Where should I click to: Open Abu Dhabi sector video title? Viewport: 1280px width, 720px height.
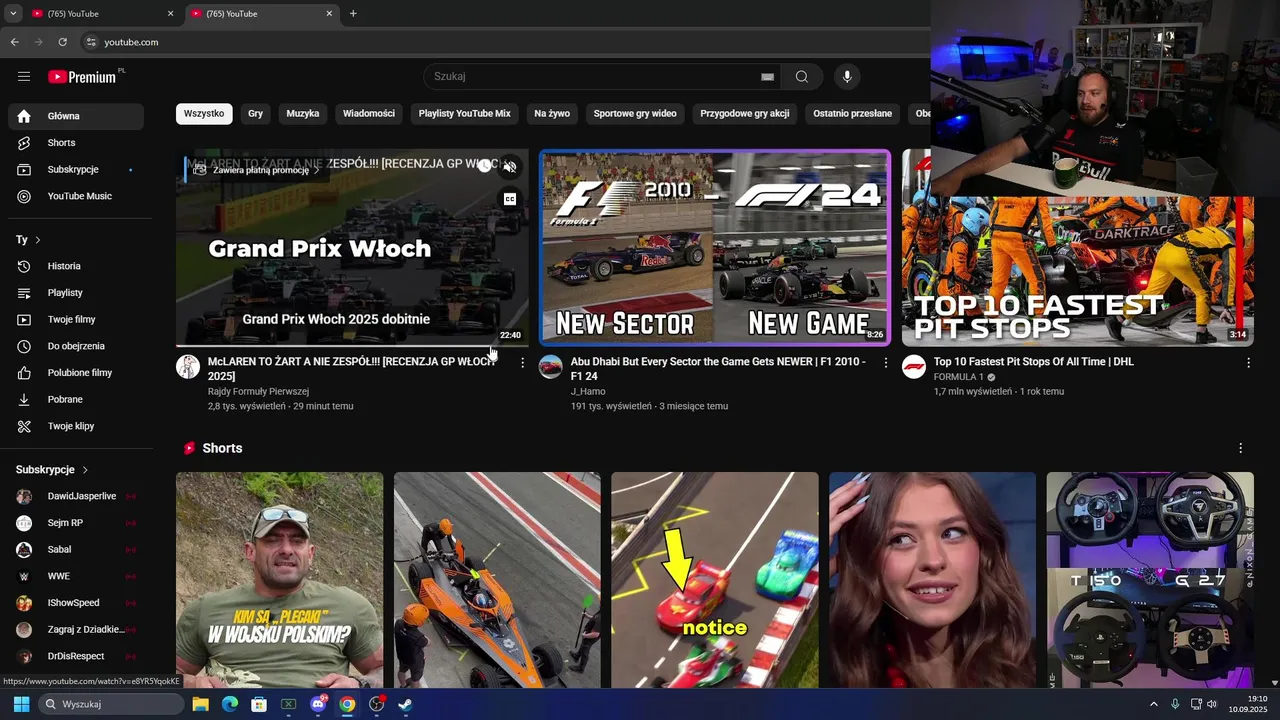click(x=718, y=369)
